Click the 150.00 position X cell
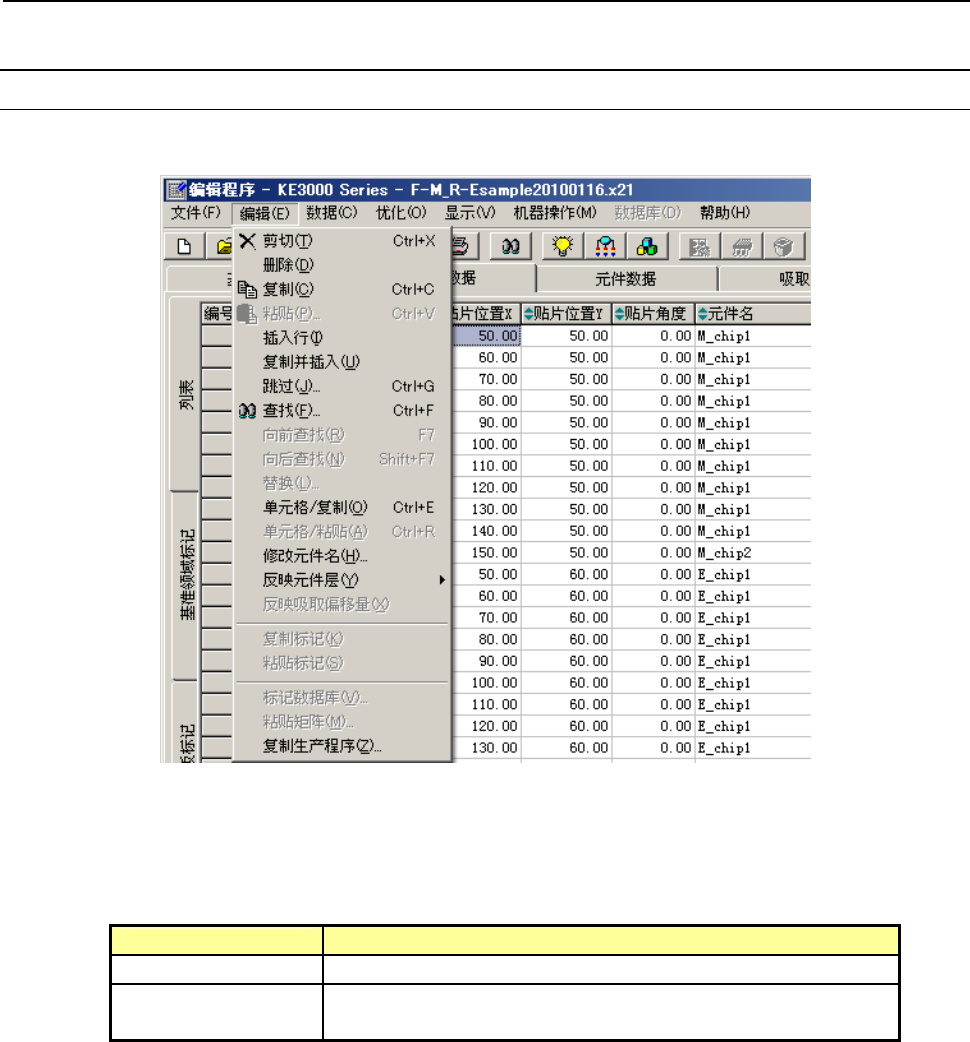The image size is (970, 1042). point(486,553)
